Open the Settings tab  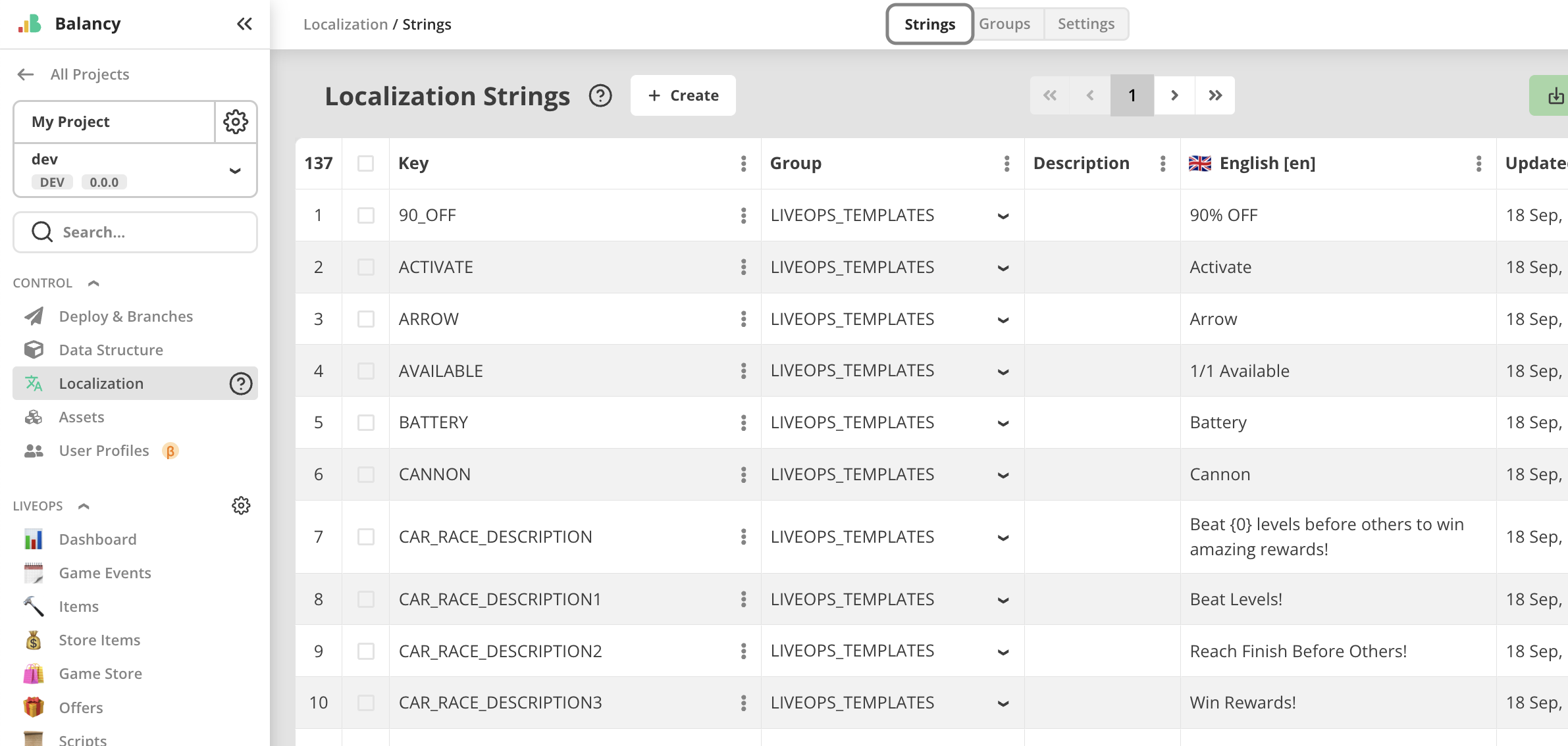[1086, 24]
